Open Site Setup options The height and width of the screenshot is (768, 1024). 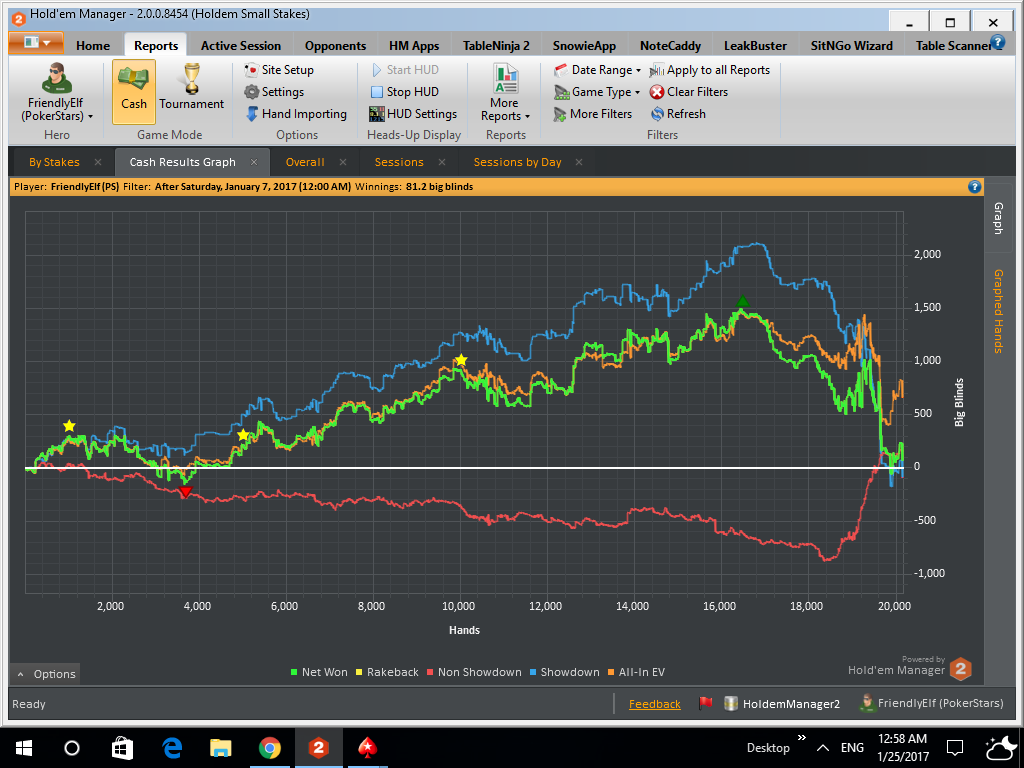click(x=279, y=70)
